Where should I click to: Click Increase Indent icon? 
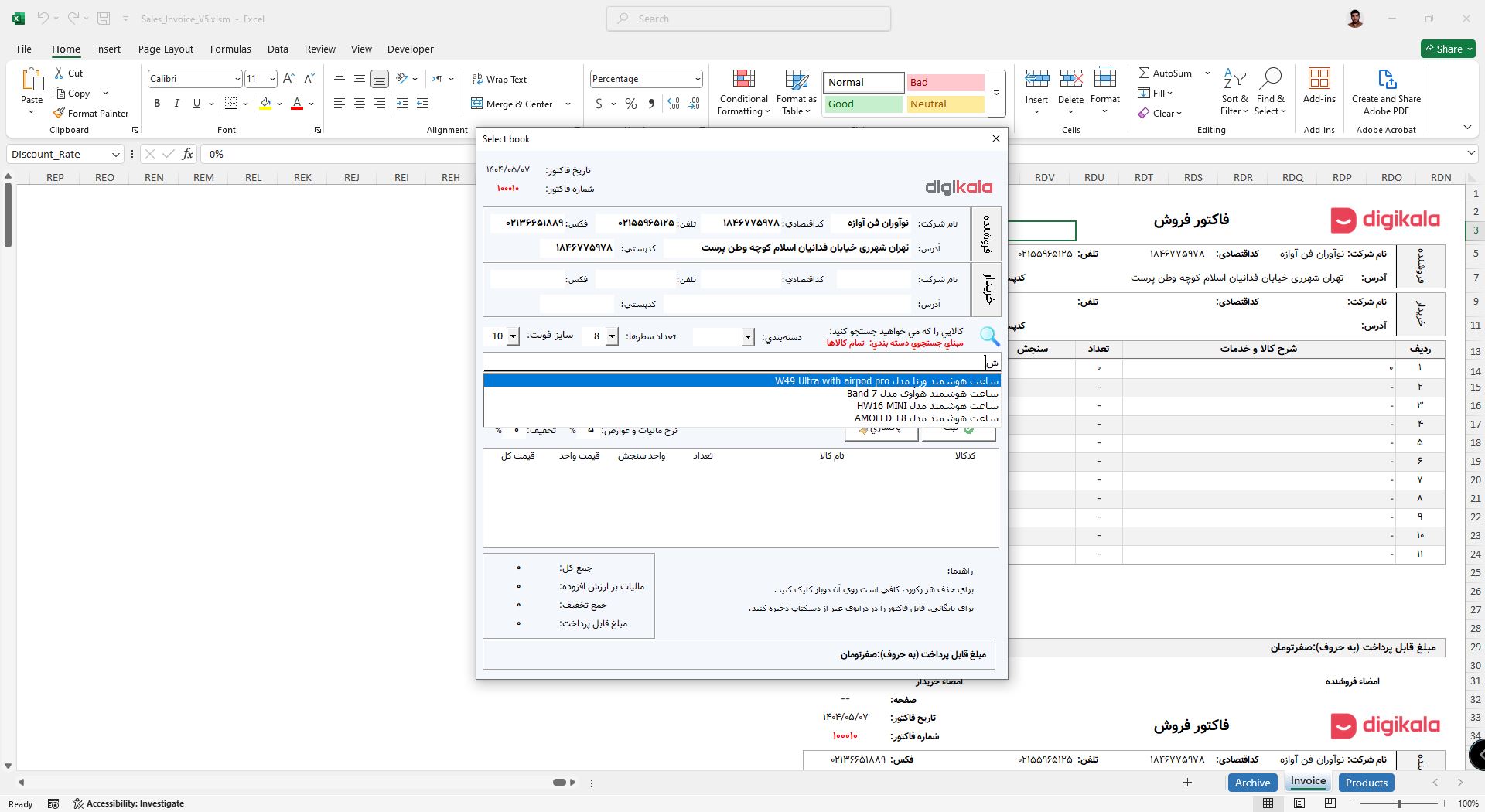tap(422, 103)
